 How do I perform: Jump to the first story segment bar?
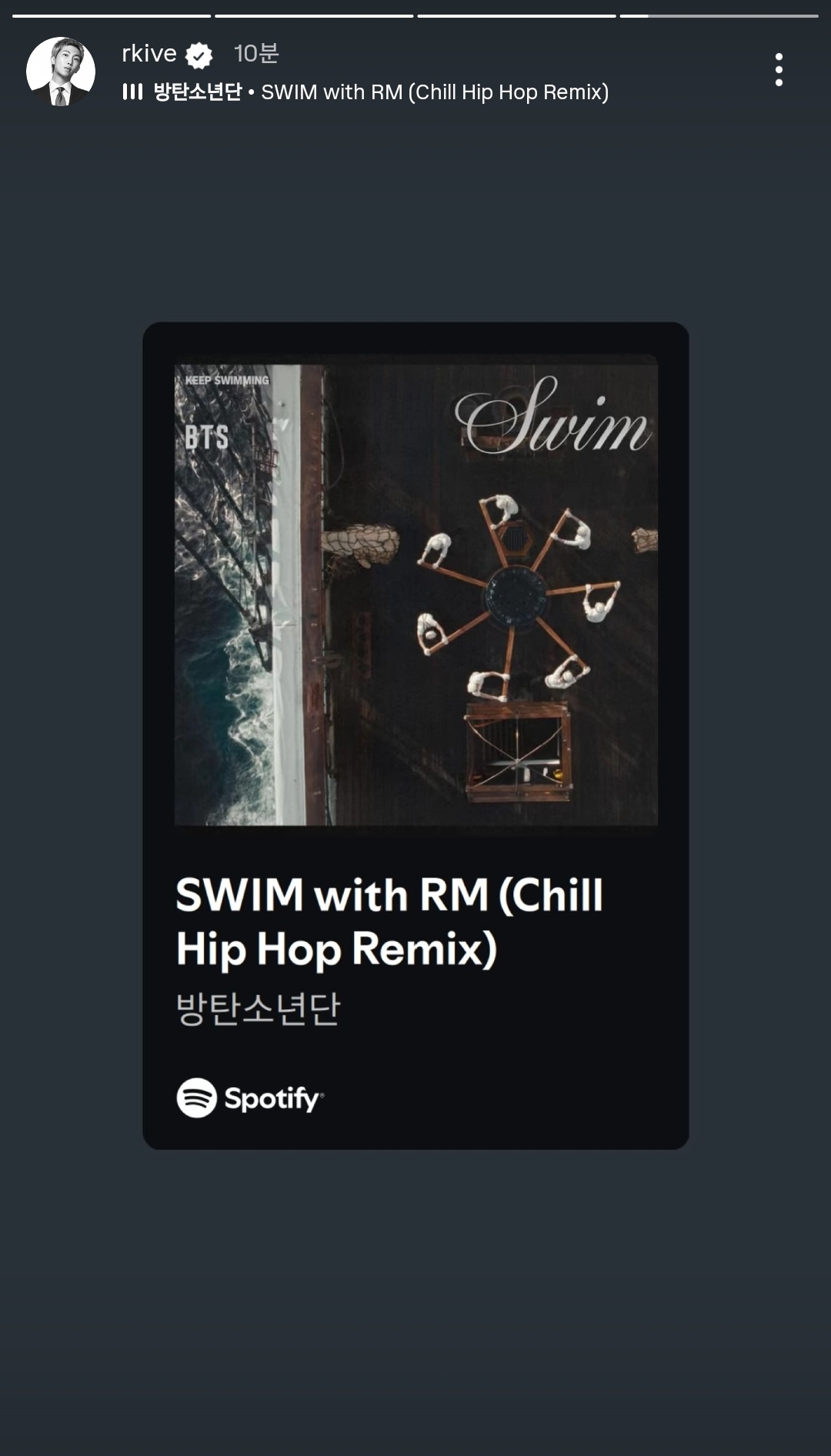(112, 15)
